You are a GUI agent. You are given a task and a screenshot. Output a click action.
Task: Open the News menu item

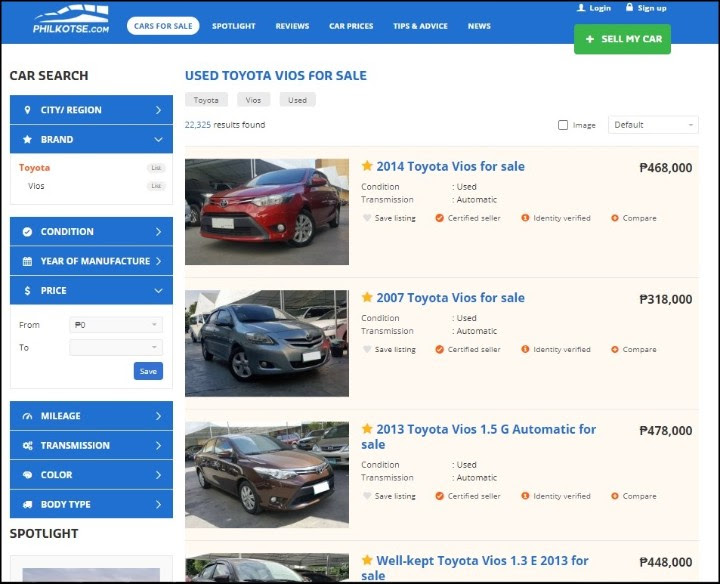coord(479,26)
